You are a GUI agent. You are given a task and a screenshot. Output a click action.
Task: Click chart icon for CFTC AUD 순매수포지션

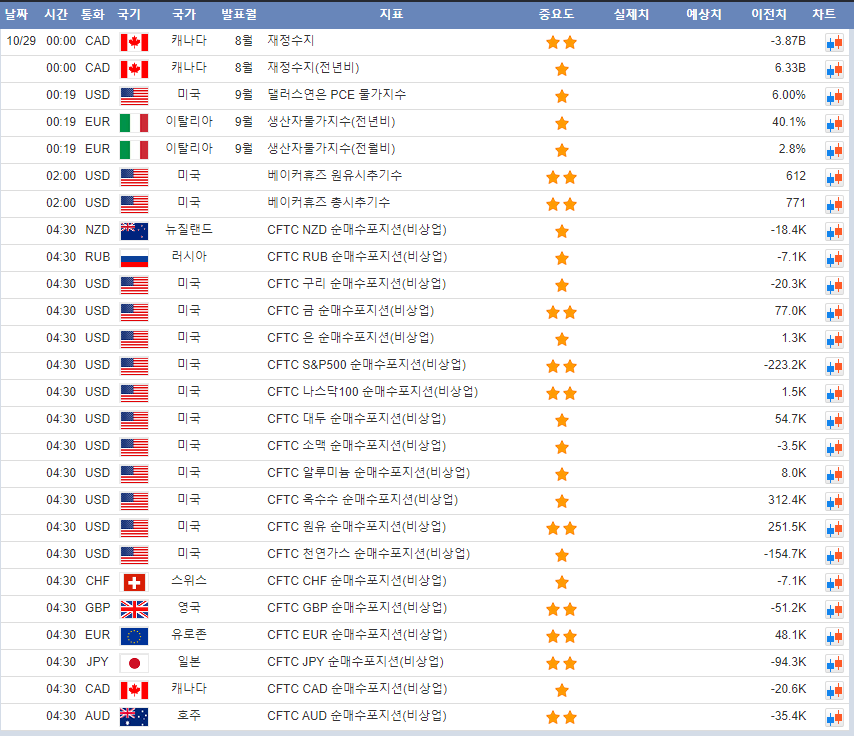[833, 717]
